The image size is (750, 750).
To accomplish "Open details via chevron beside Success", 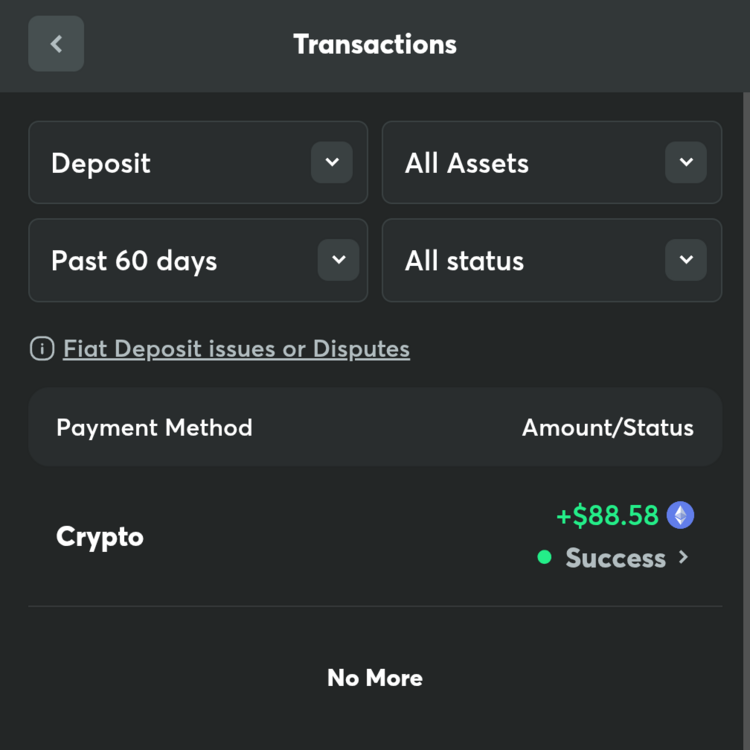I will point(684,557).
